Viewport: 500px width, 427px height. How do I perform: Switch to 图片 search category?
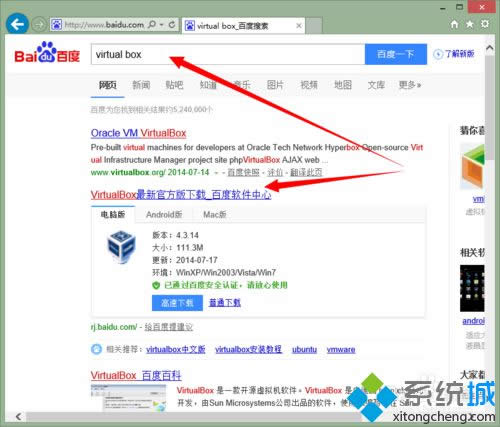pyautogui.click(x=275, y=85)
